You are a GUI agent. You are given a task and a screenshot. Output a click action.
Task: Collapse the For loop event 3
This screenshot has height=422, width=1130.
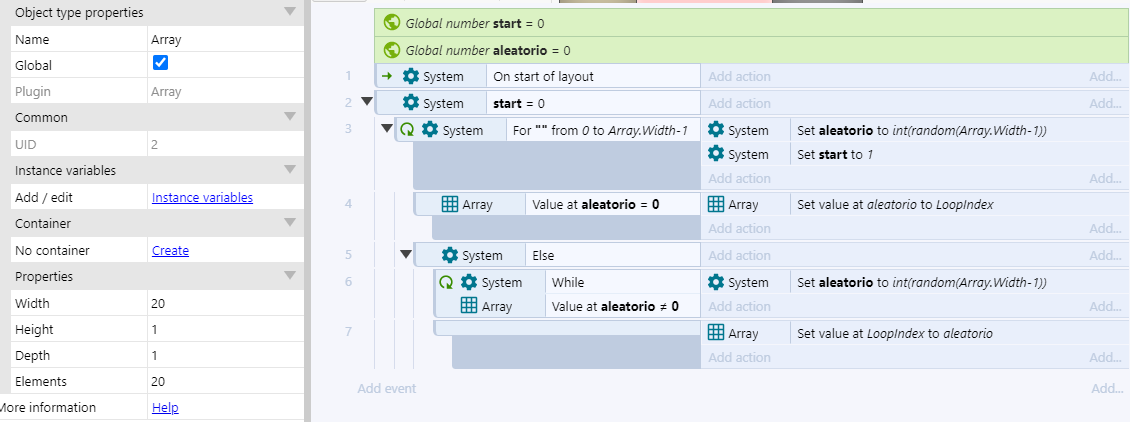tap(385, 129)
